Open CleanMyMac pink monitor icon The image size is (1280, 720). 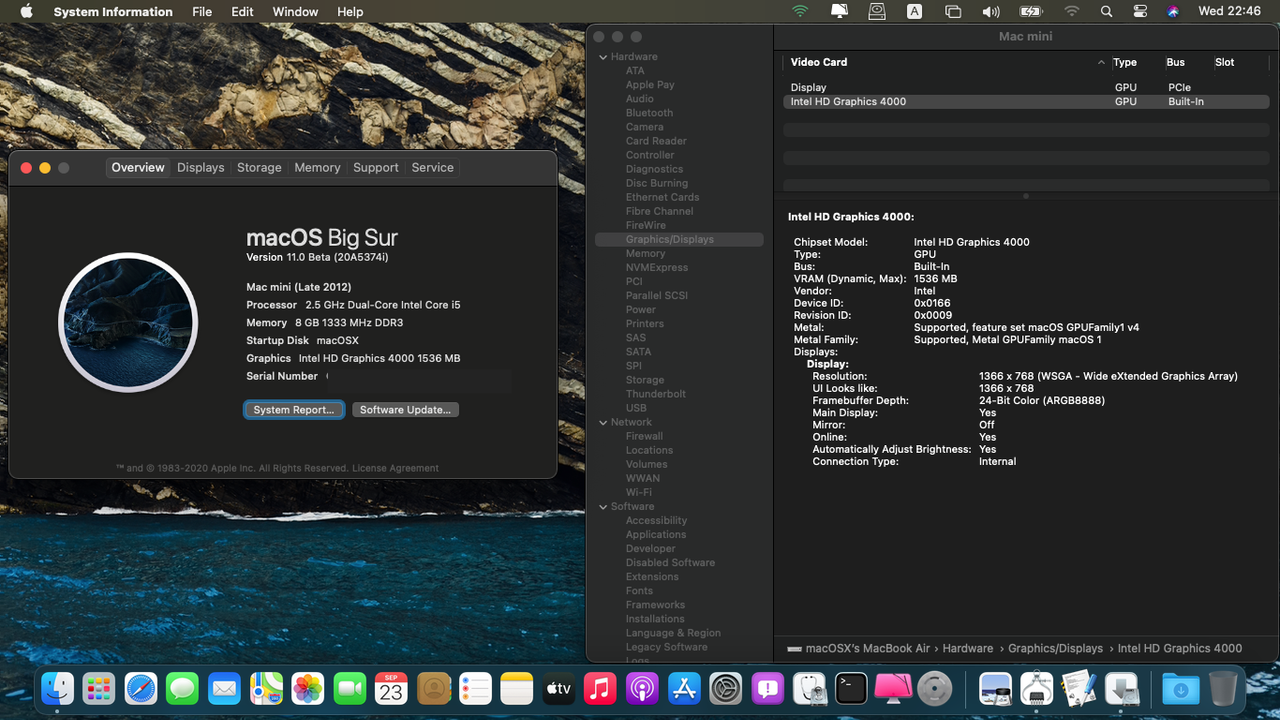[893, 688]
